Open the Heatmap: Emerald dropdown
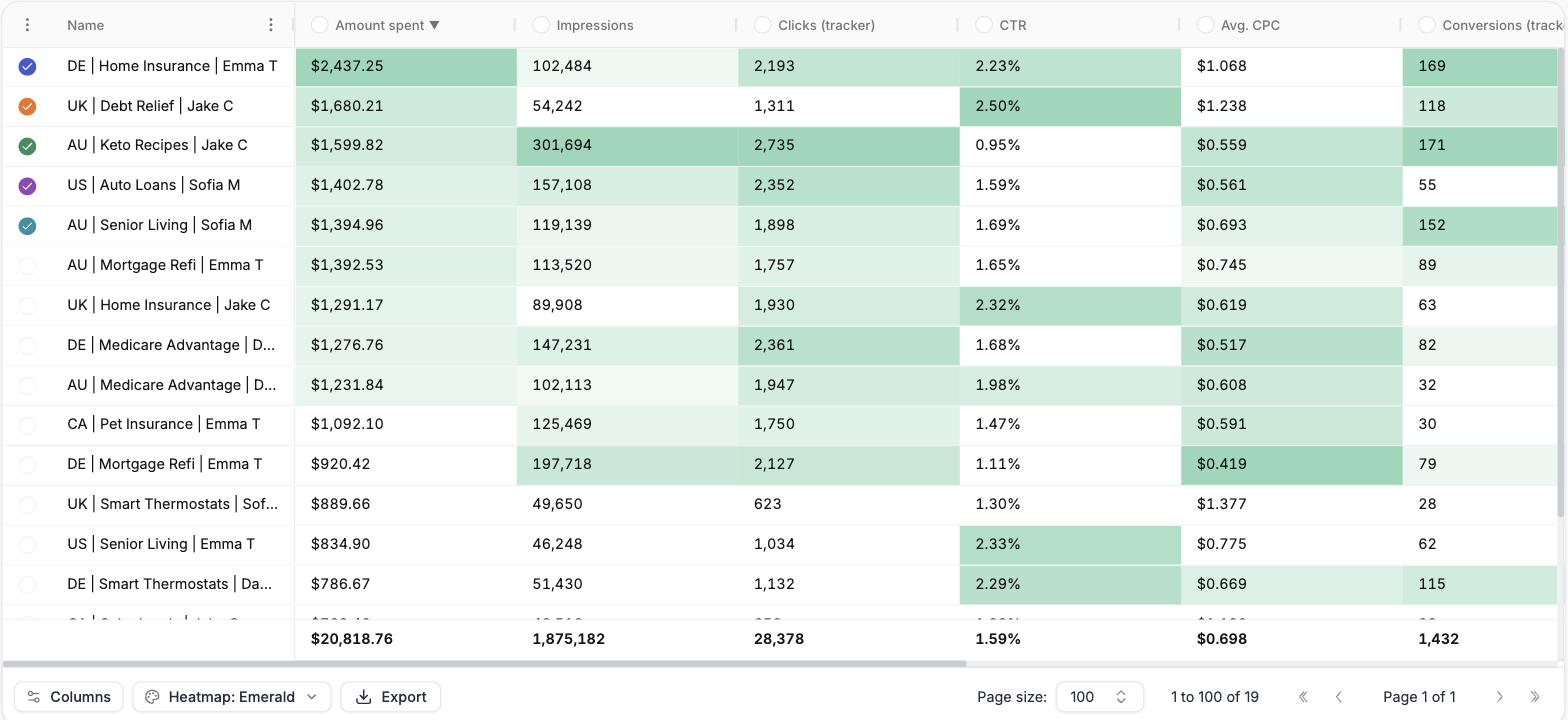1568x720 pixels. pyautogui.click(x=231, y=697)
